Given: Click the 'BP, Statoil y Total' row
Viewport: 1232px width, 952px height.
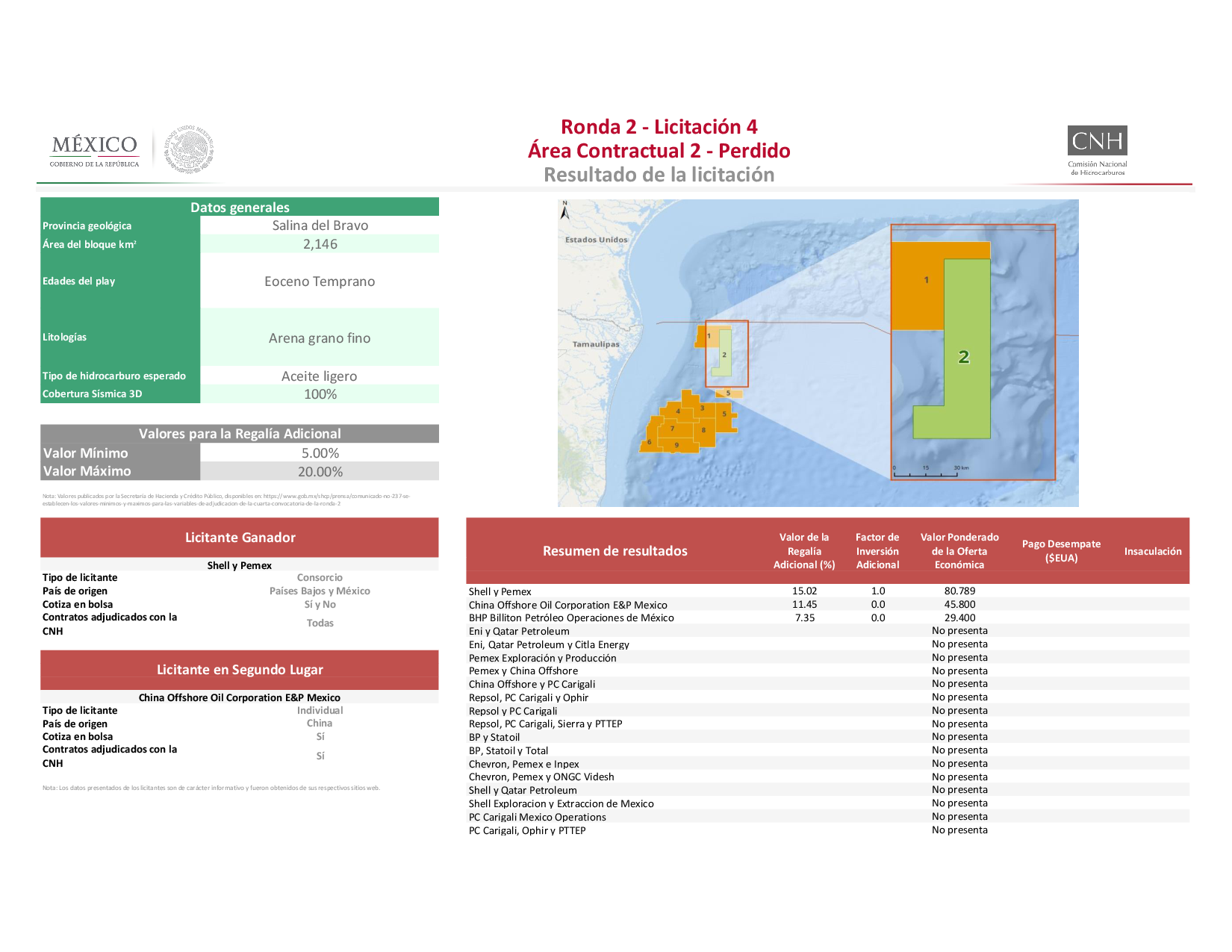Looking at the screenshot, I should click(827, 750).
